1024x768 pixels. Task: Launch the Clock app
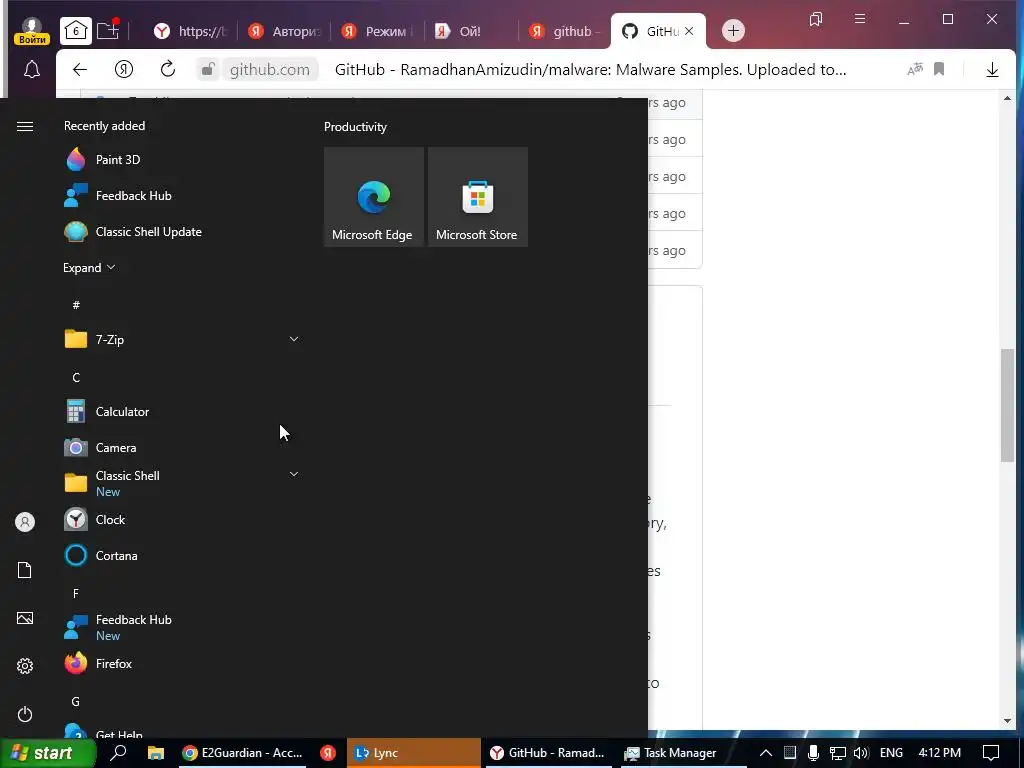(x=180, y=520)
